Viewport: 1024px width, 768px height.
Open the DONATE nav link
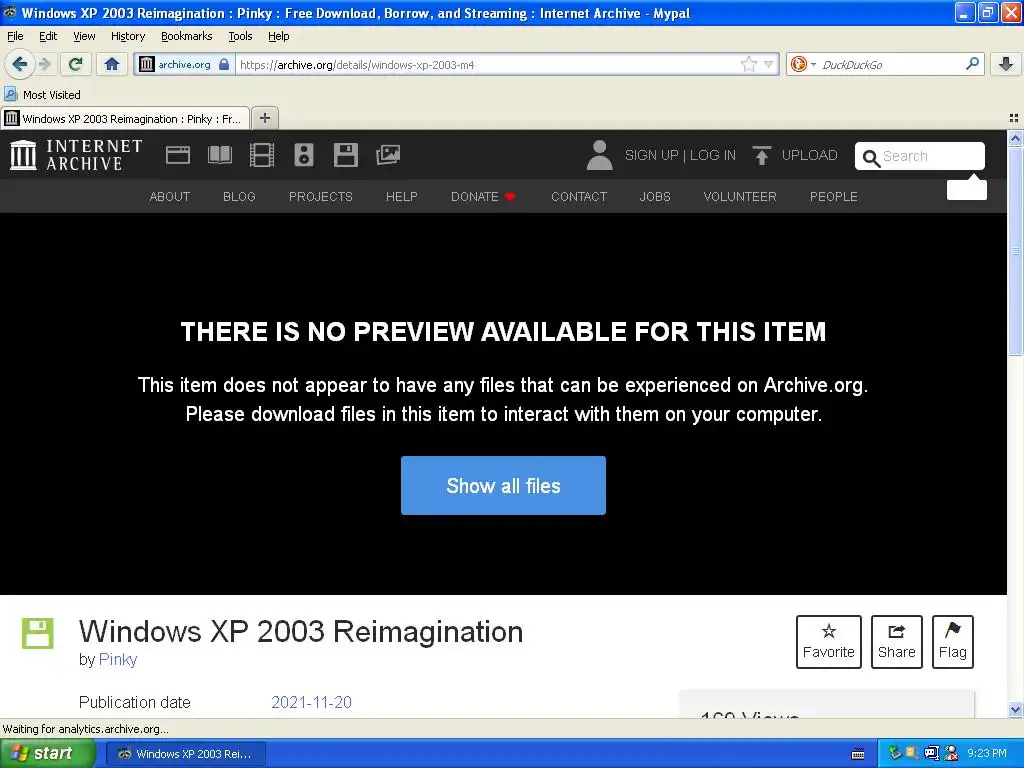click(483, 197)
